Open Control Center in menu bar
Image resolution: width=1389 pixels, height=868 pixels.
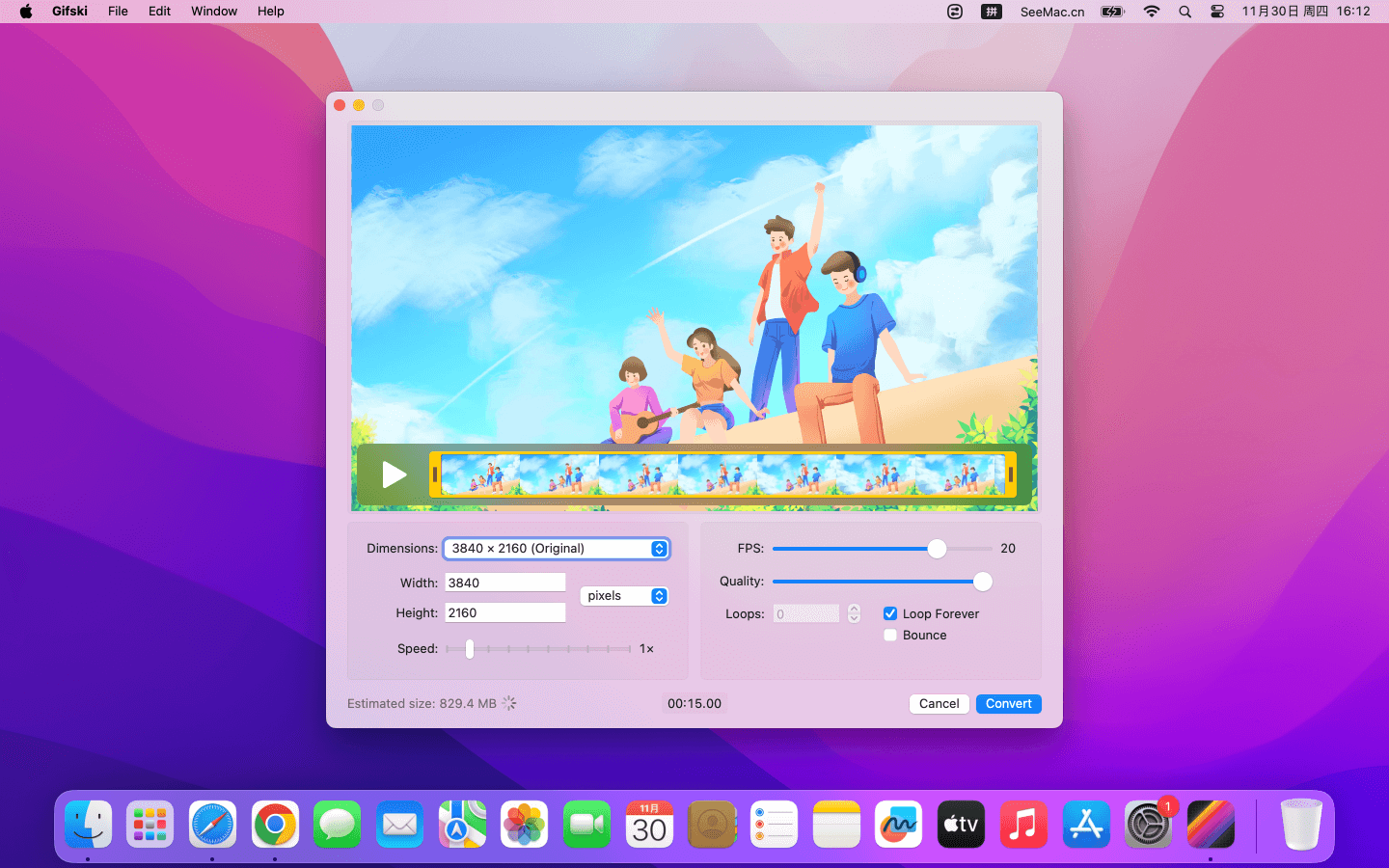1217,12
